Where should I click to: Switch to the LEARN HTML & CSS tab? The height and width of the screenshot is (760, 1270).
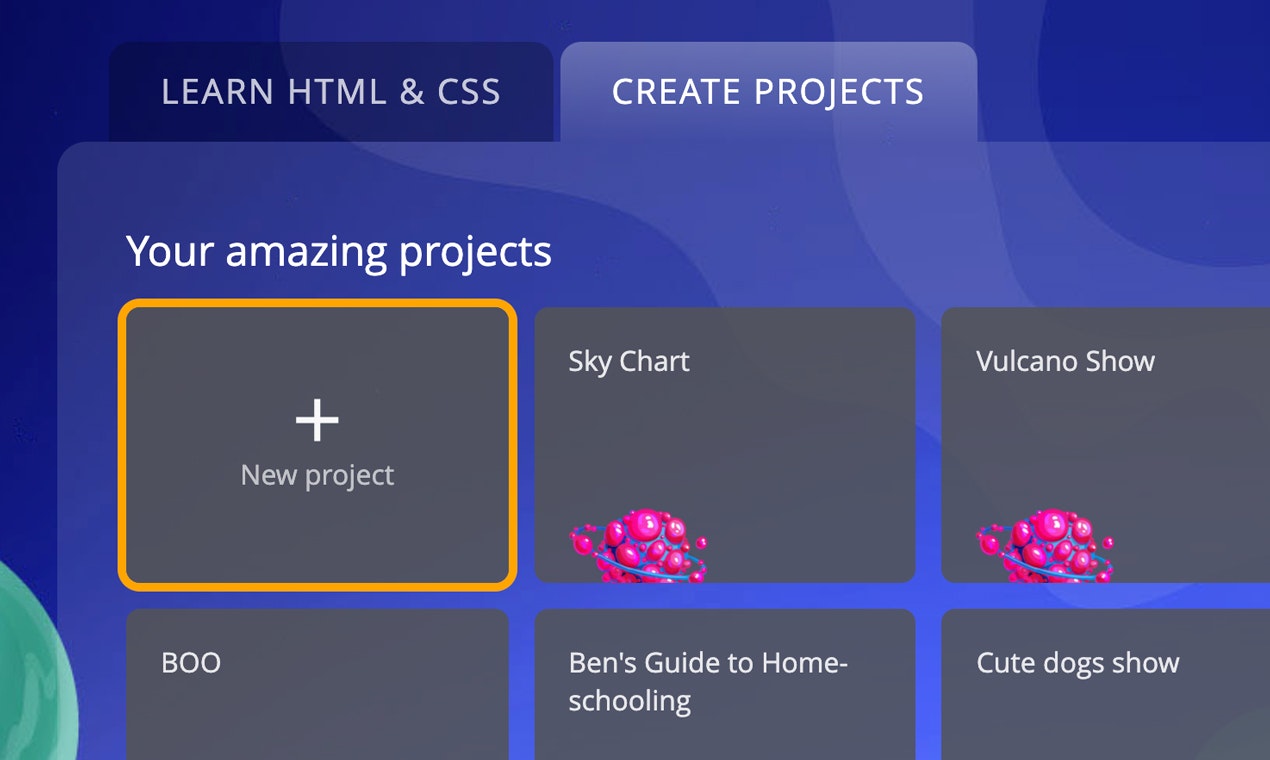pos(332,92)
